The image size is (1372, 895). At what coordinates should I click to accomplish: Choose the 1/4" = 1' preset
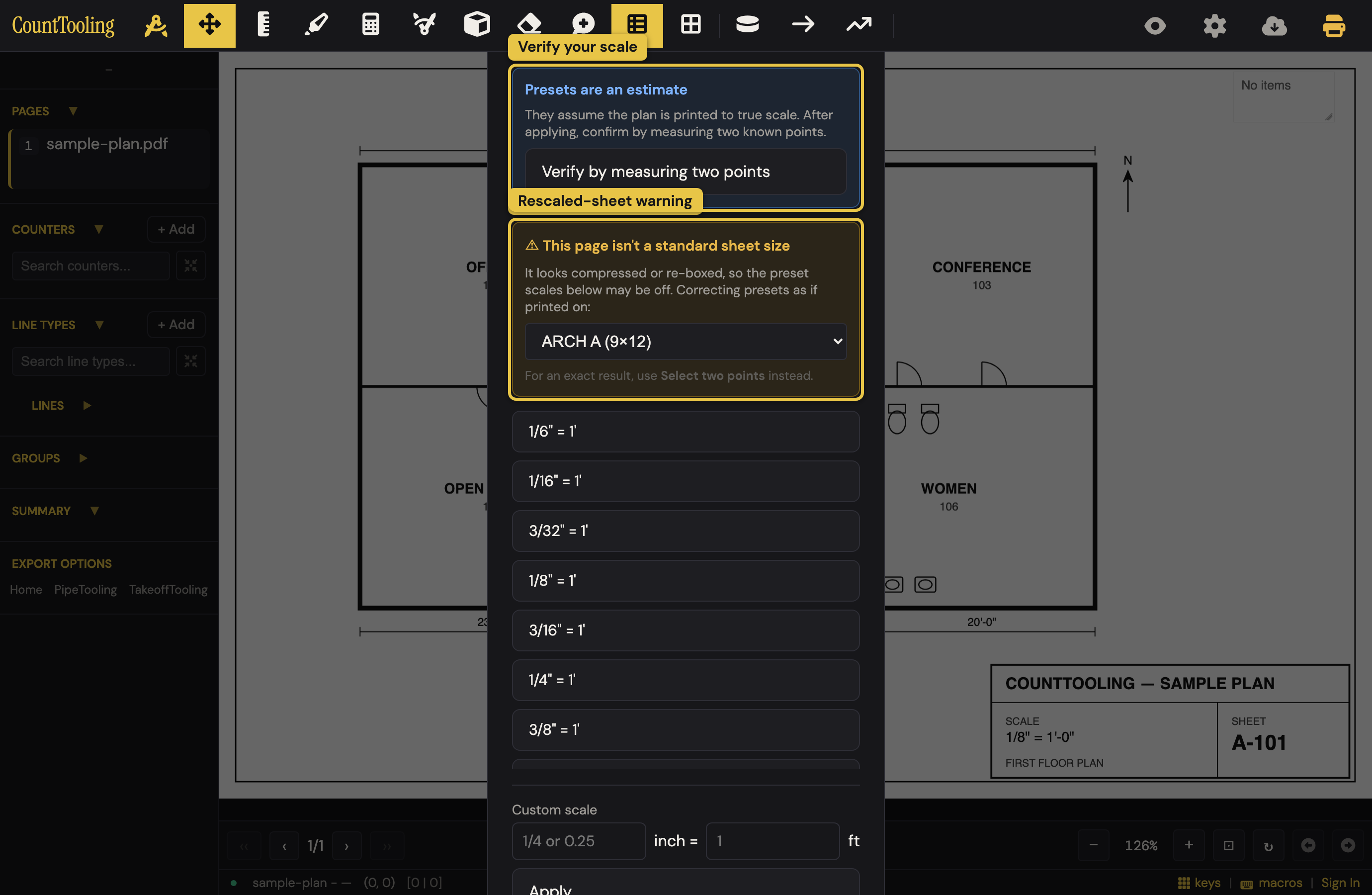point(686,680)
